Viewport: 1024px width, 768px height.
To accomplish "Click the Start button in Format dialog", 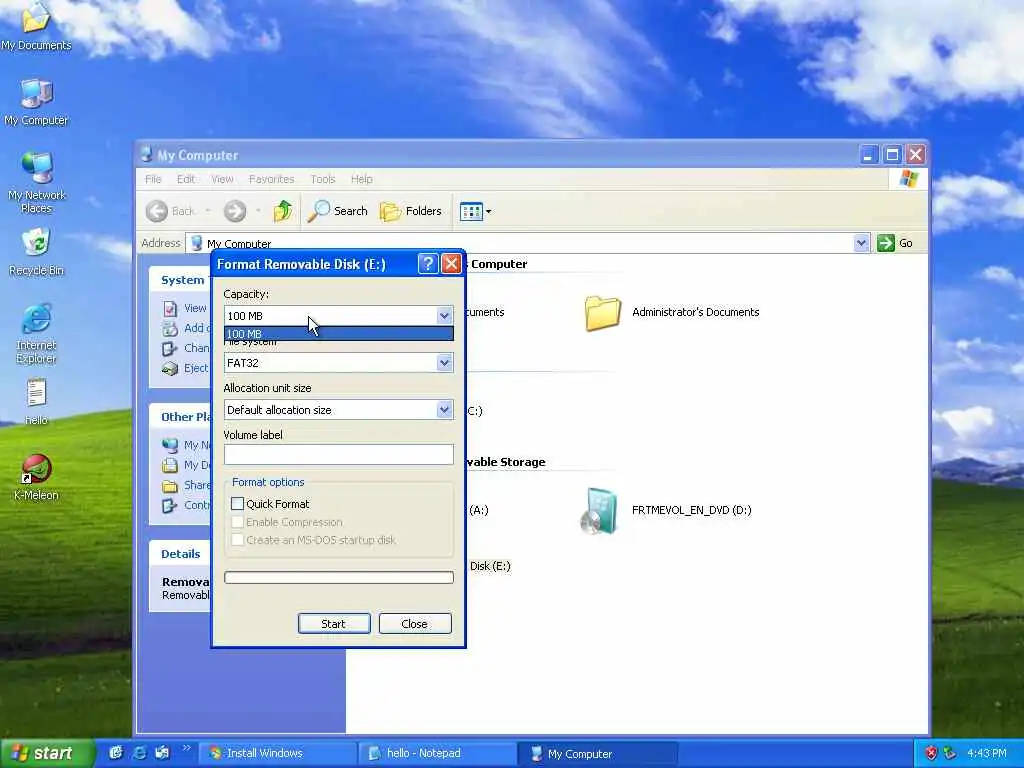I will coord(334,624).
